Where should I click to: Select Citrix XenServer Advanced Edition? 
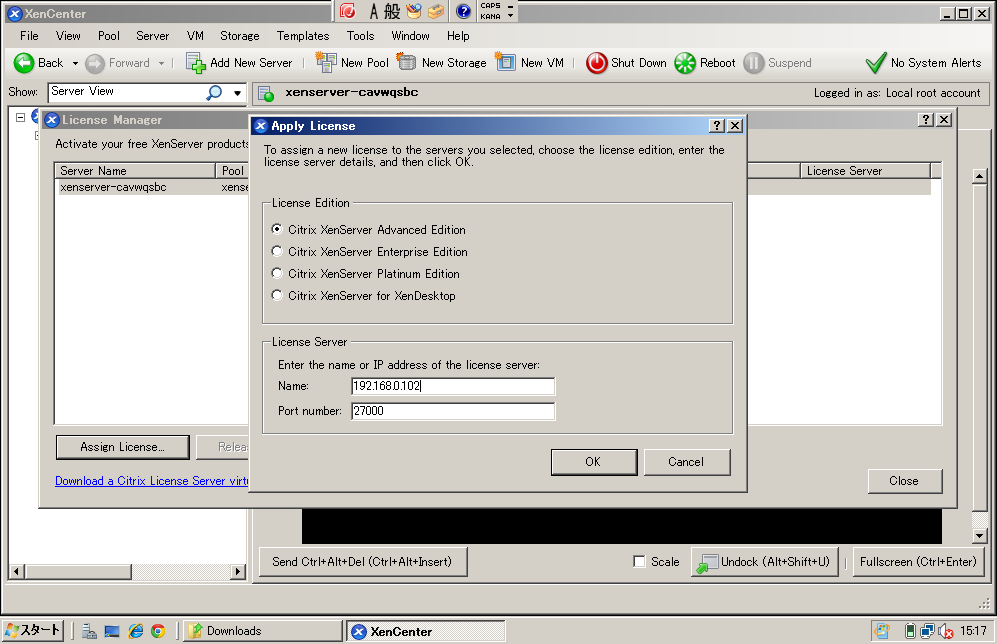coord(277,229)
